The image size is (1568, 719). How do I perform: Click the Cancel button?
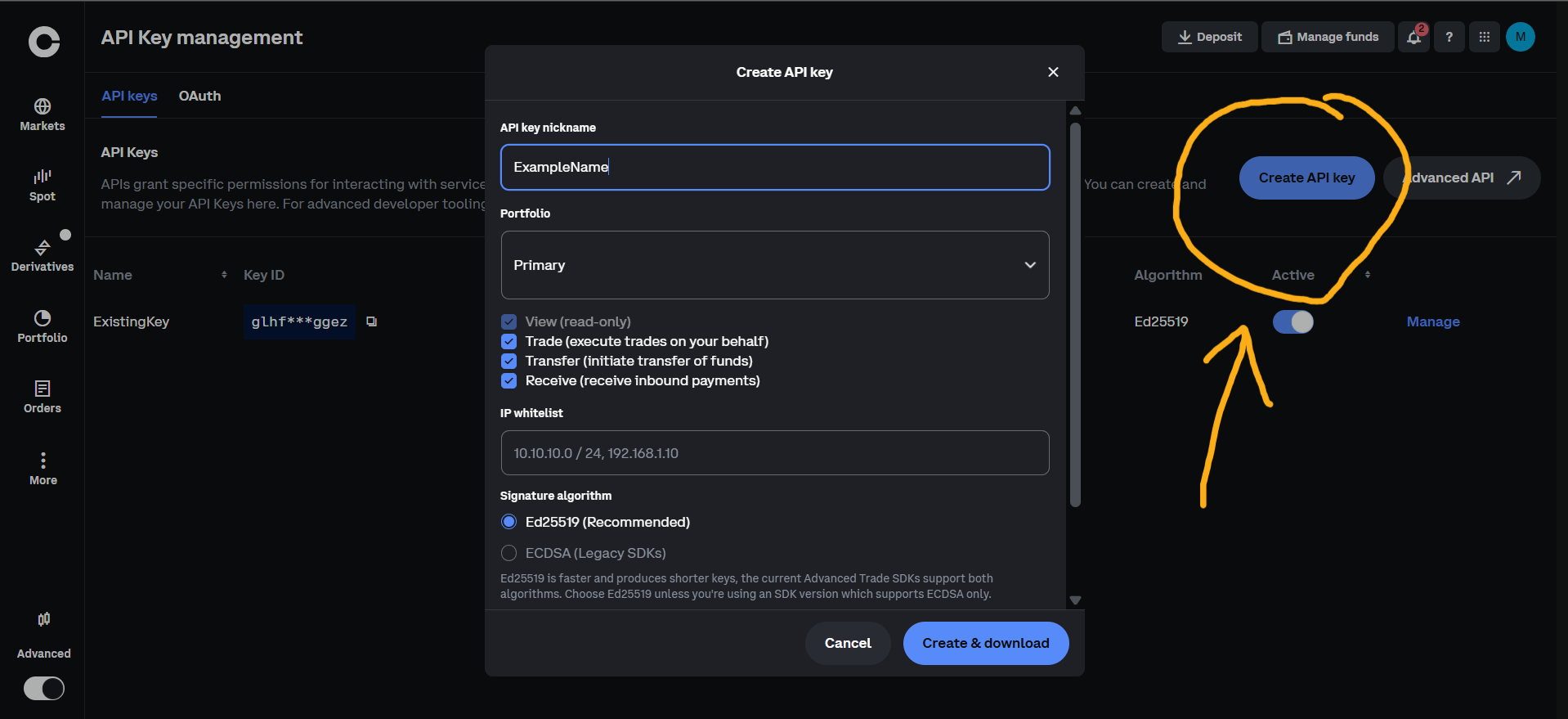coord(848,643)
